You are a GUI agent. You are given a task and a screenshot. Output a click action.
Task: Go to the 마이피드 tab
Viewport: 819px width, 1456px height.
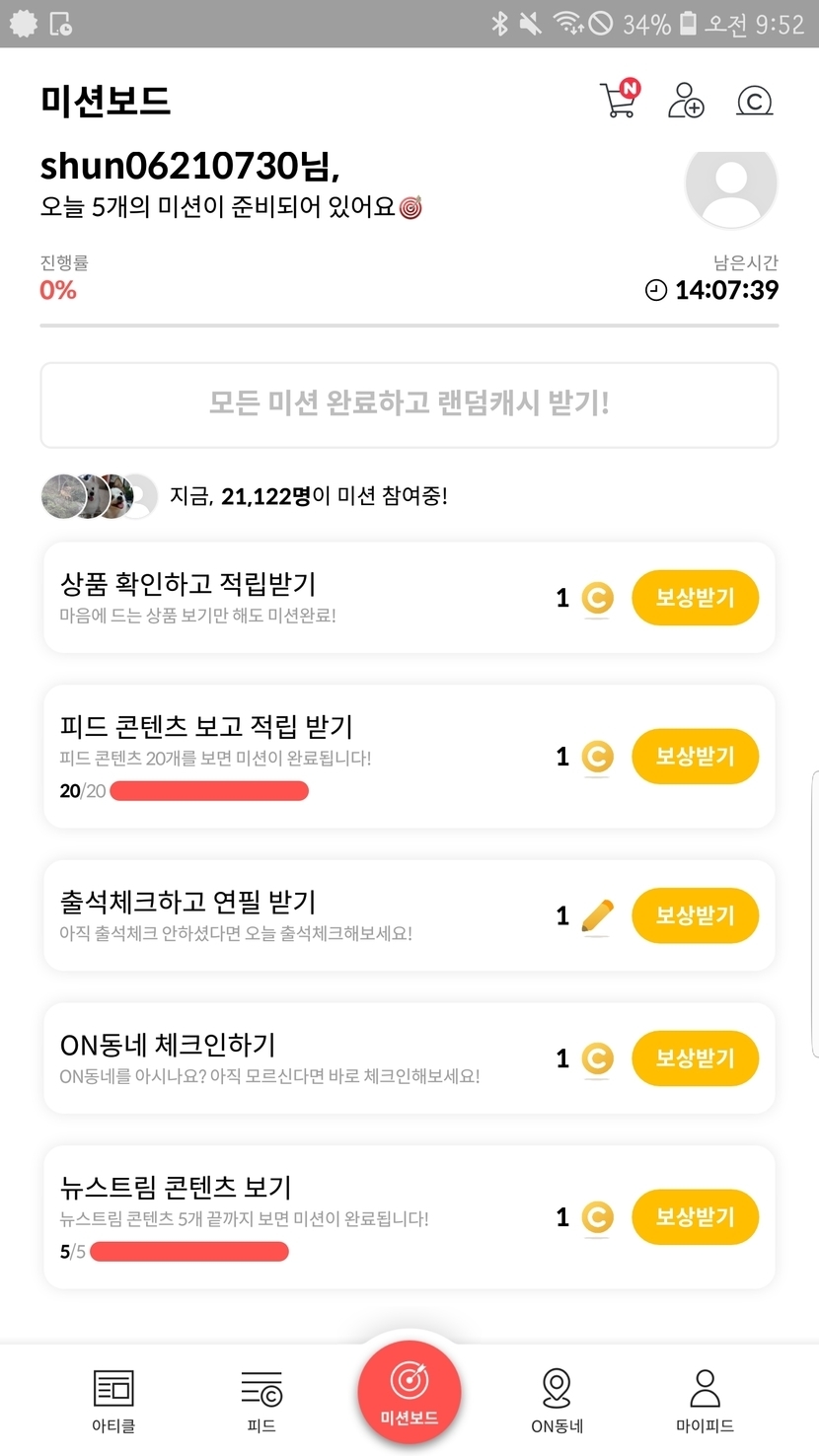(705, 1400)
